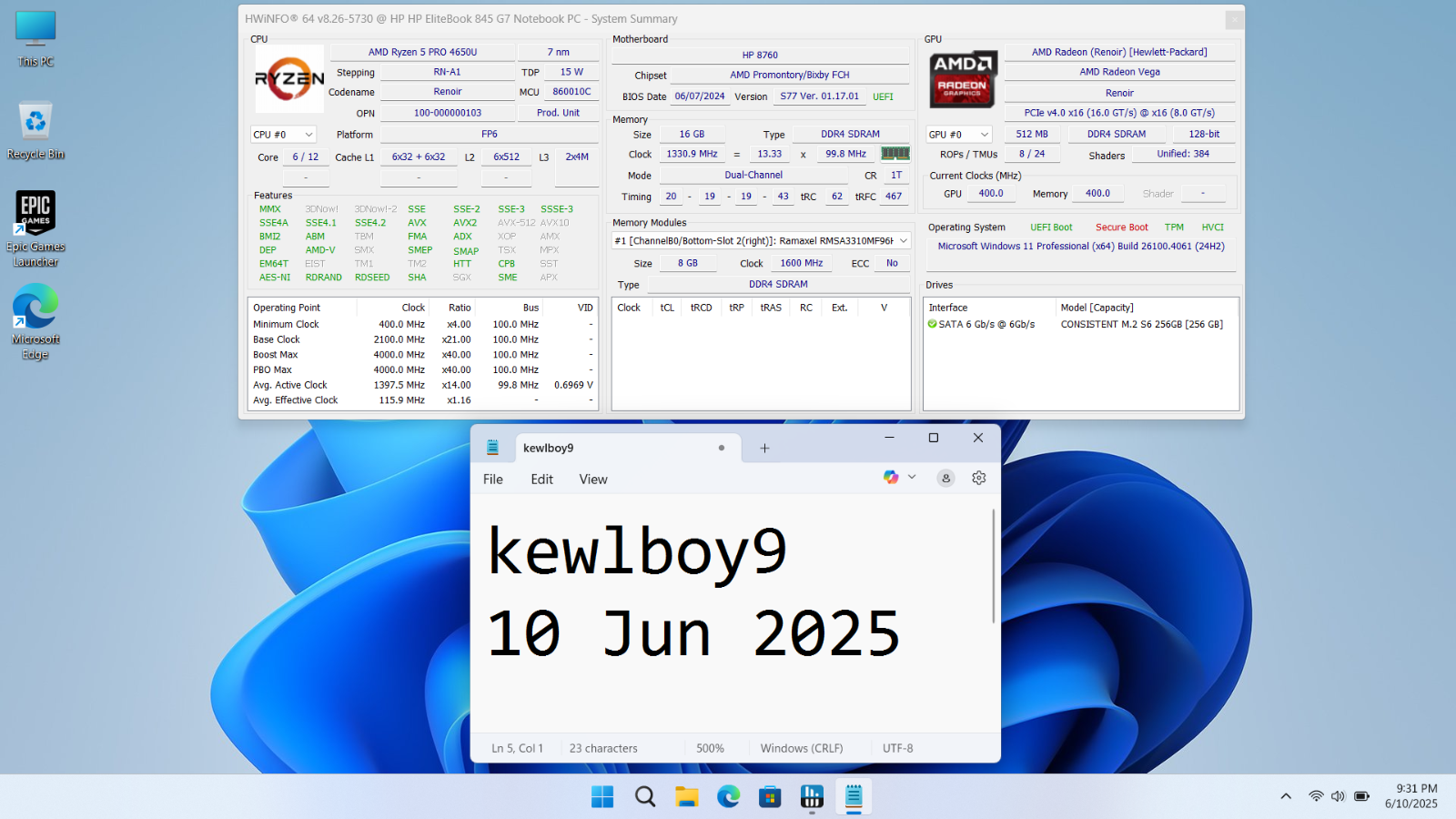
Task: Click the AES-NI feature flag
Action: (x=275, y=278)
